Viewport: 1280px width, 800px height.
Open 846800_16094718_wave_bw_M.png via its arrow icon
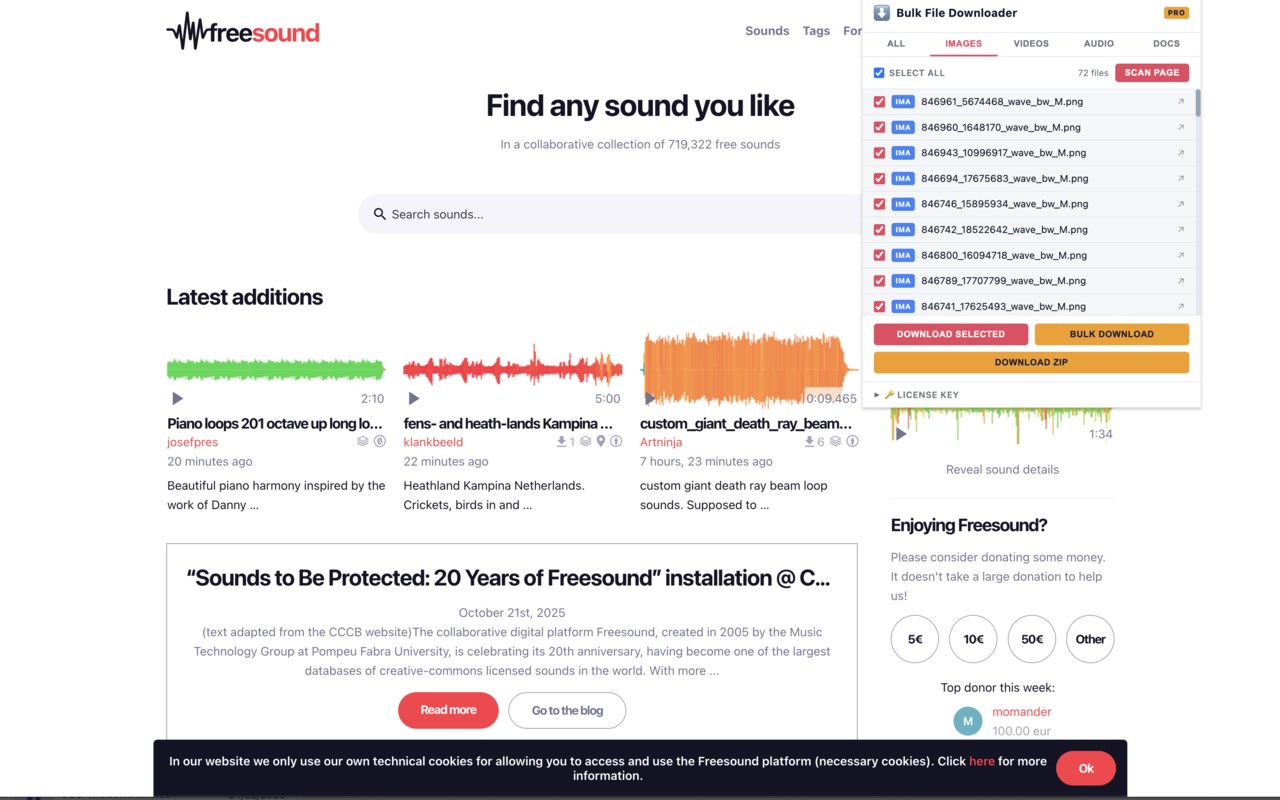coord(1181,255)
